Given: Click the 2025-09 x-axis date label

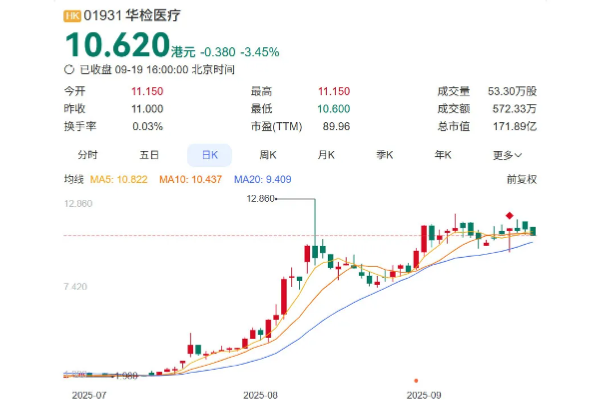Looking at the screenshot, I should coord(424,395).
